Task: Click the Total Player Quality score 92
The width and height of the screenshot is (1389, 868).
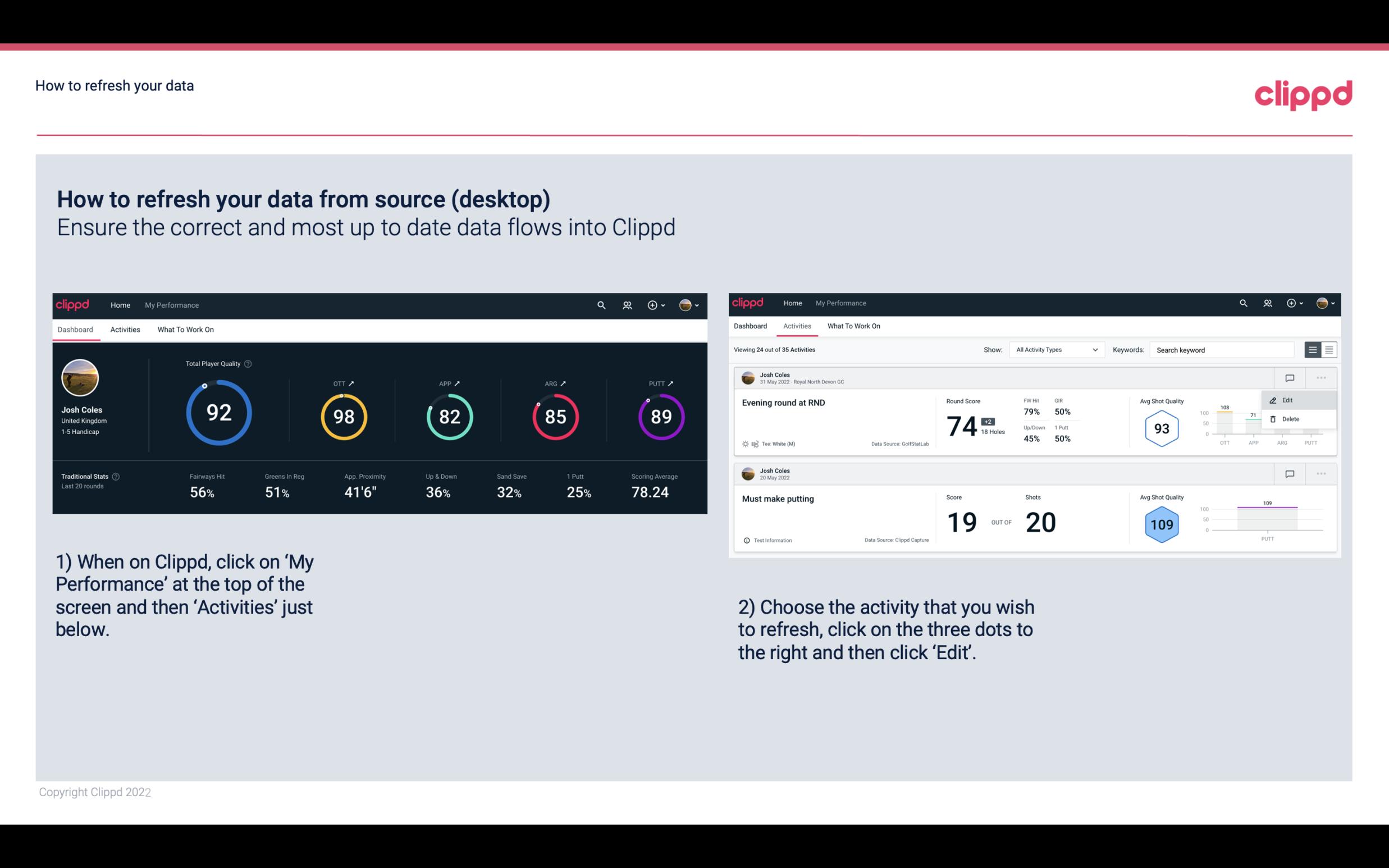Action: coord(218,413)
